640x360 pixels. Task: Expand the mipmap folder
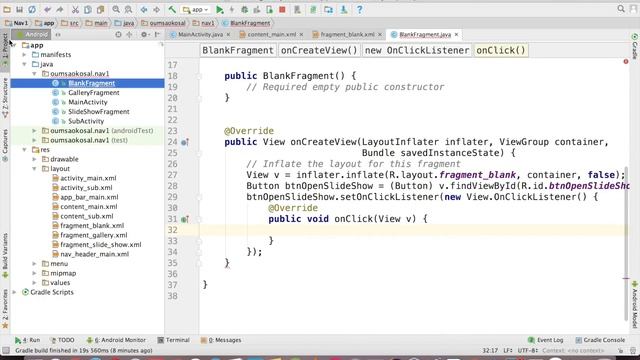(35, 273)
